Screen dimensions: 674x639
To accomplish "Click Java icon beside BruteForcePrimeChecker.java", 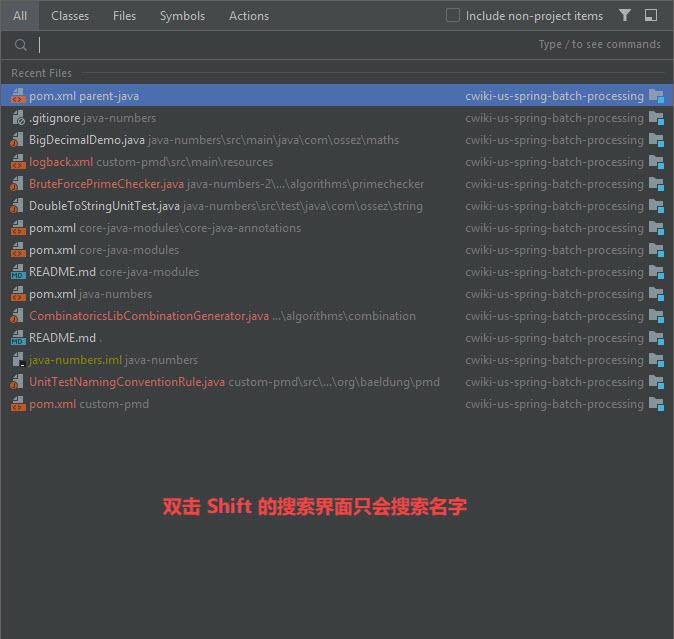I will click(x=18, y=183).
